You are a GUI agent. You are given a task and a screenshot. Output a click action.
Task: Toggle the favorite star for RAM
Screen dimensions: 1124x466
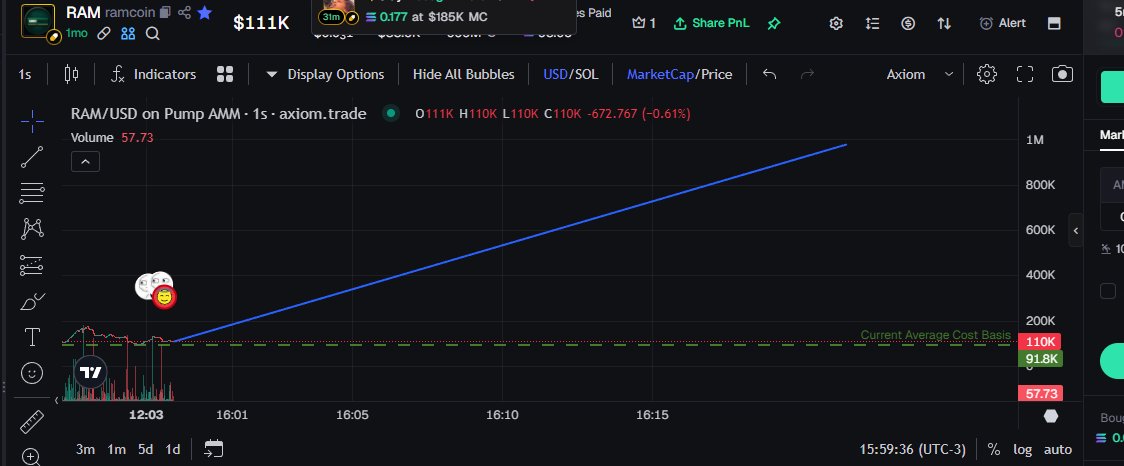pyautogui.click(x=205, y=11)
